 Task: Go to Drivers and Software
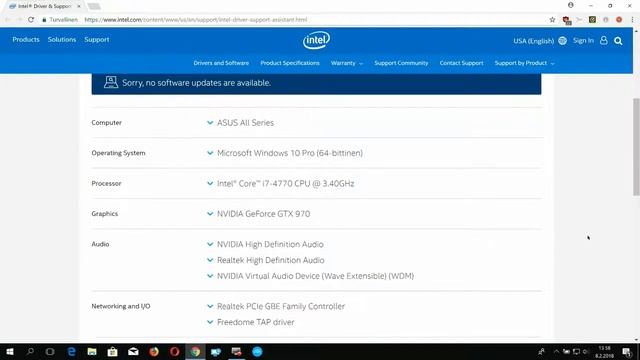coord(221,63)
